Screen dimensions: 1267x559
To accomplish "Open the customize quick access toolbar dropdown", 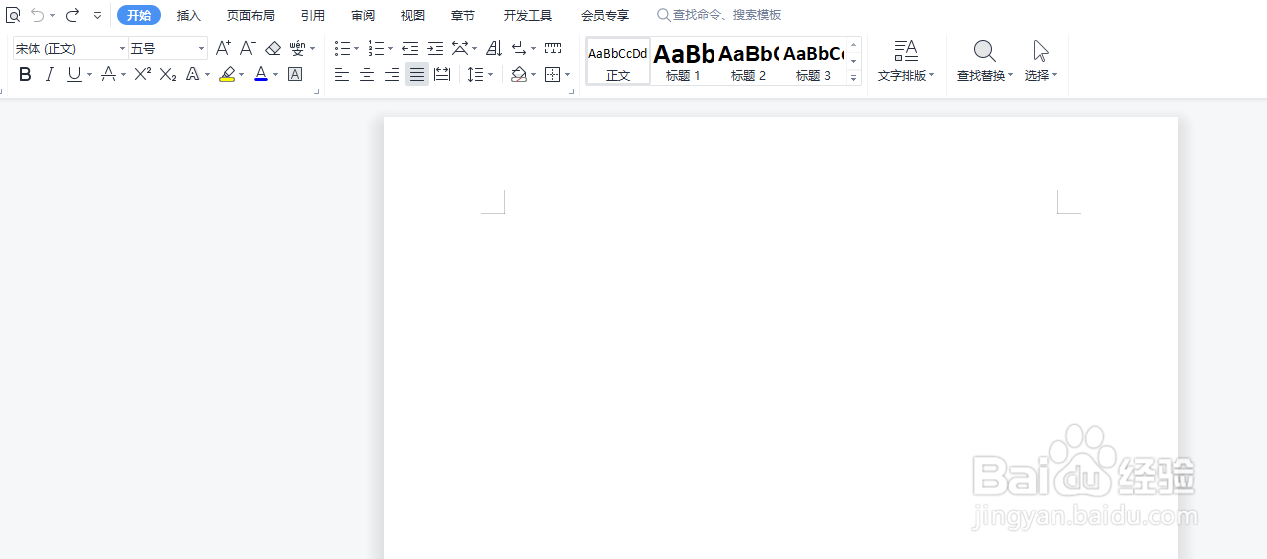I will [97, 16].
